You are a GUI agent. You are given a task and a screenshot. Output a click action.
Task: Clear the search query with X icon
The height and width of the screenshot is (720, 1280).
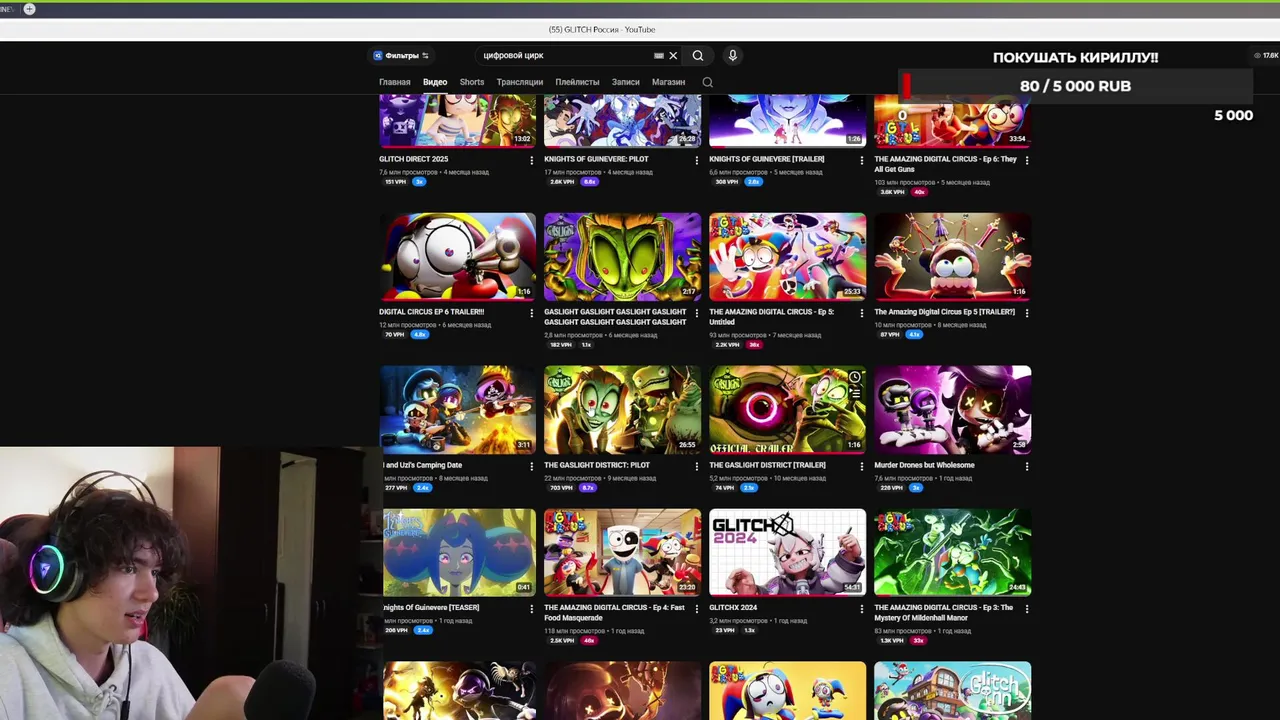(x=673, y=56)
